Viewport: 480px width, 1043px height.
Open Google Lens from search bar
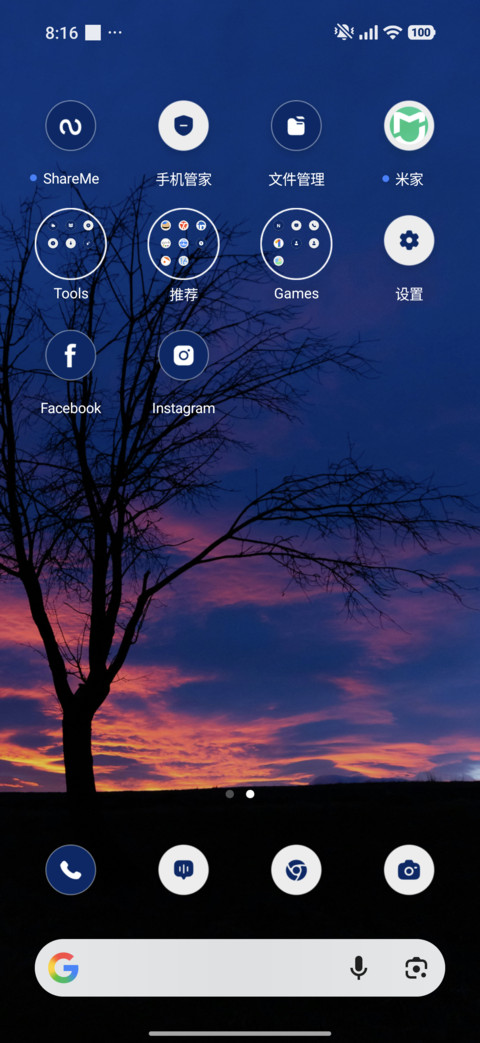tap(416, 968)
